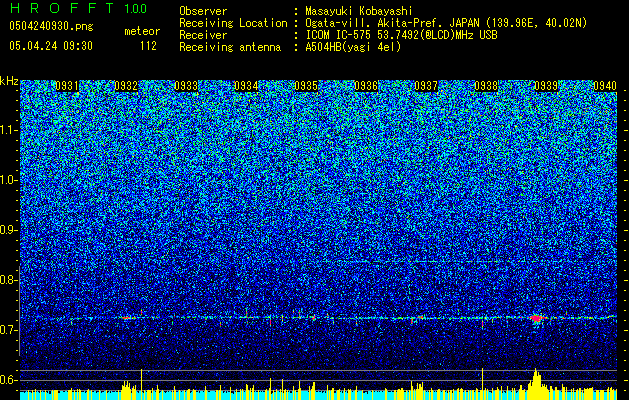629x400 pixels.
Task: Click the 'Observer' field label
Action: (x=203, y=11)
